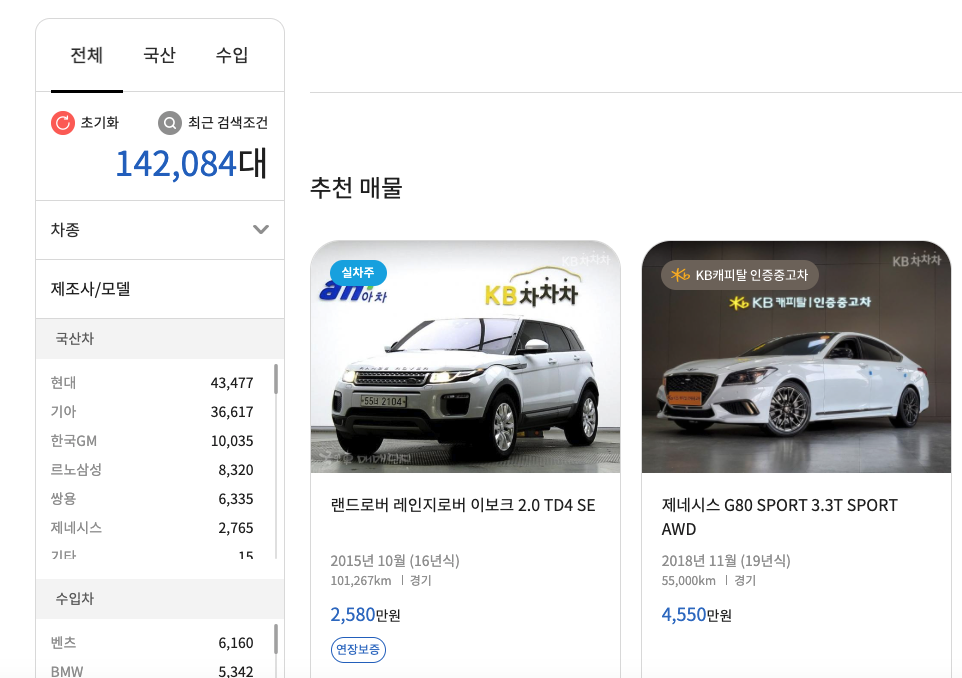Viewport: 962px width, 678px height.
Task: Select 르노삼성 manufacturer row
Action: click(152, 470)
